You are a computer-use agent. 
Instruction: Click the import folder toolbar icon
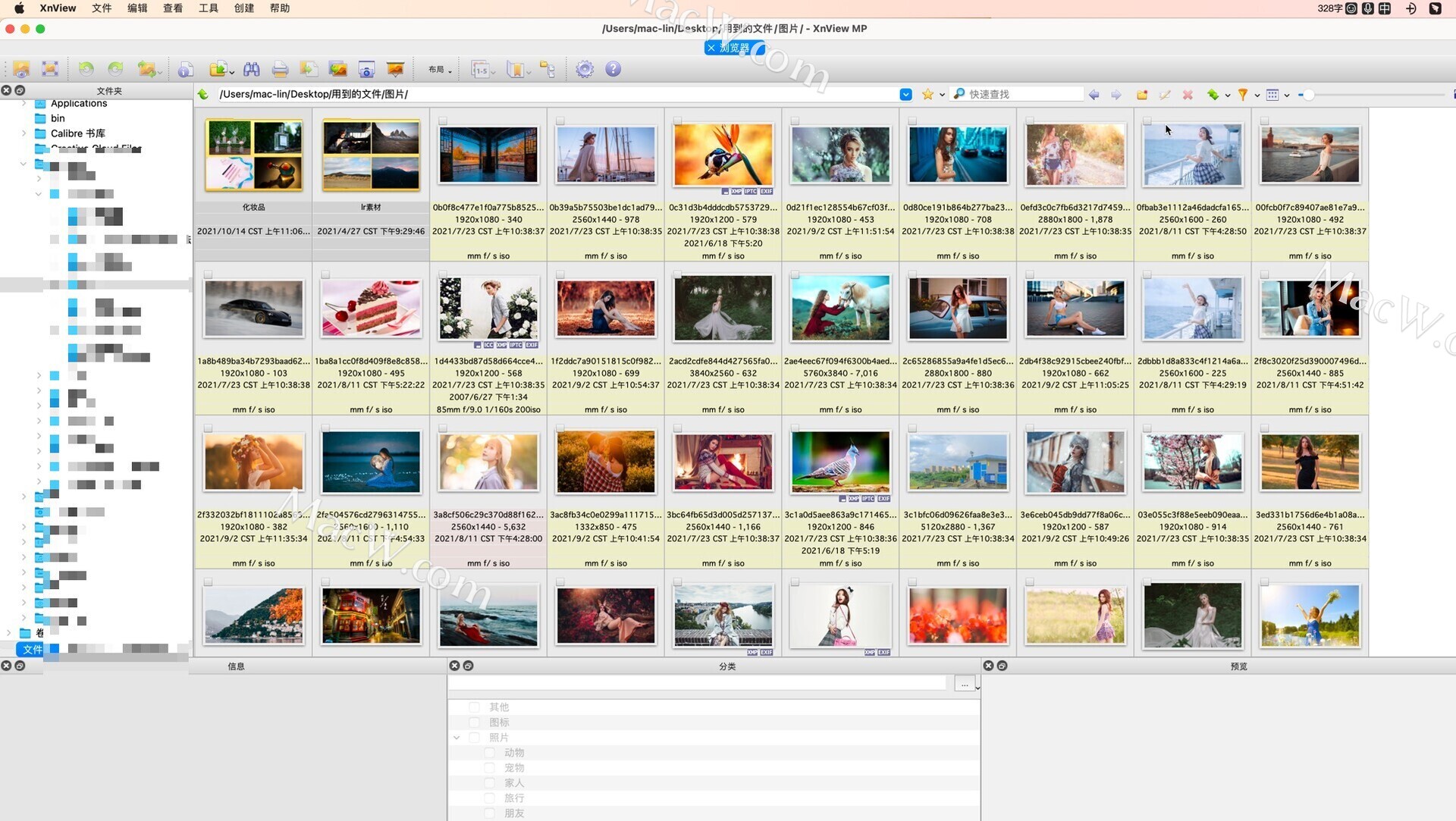(x=218, y=70)
